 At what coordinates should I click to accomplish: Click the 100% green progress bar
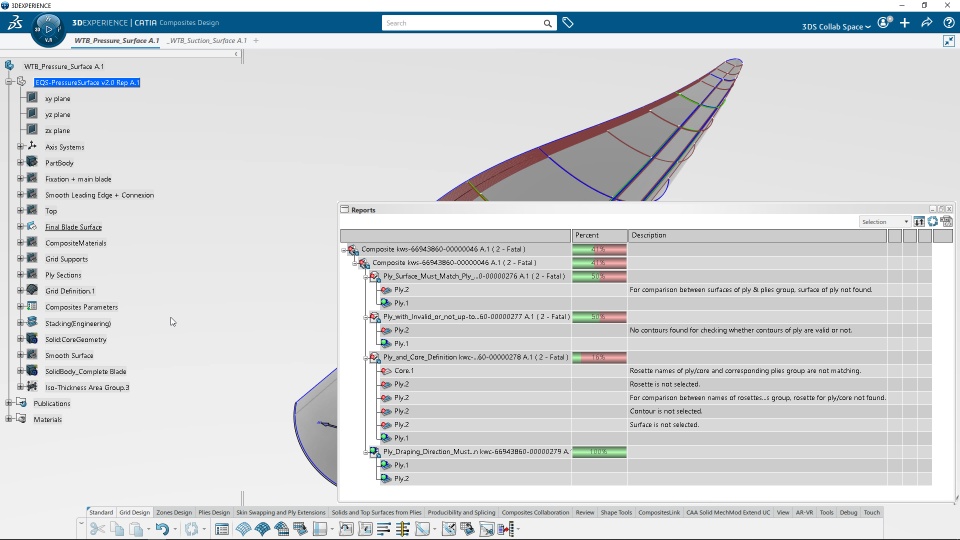click(x=599, y=452)
